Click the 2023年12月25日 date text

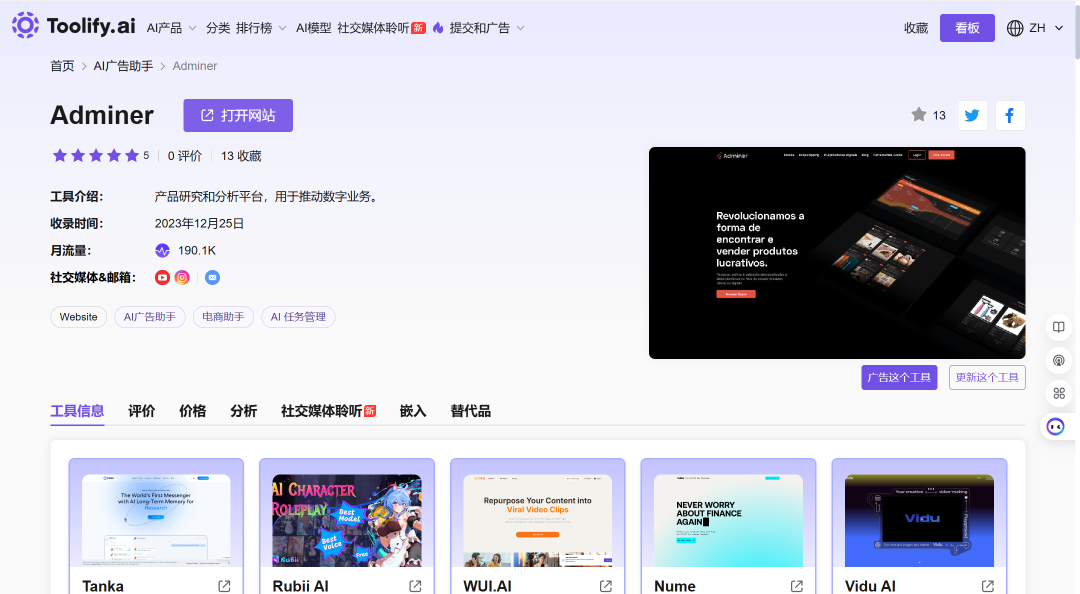click(x=199, y=223)
